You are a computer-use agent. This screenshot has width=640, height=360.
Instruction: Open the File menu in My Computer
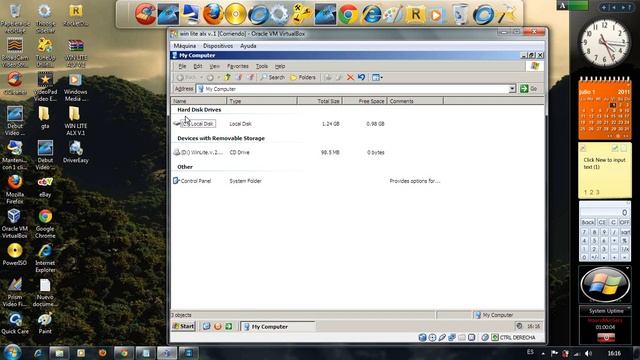point(182,66)
